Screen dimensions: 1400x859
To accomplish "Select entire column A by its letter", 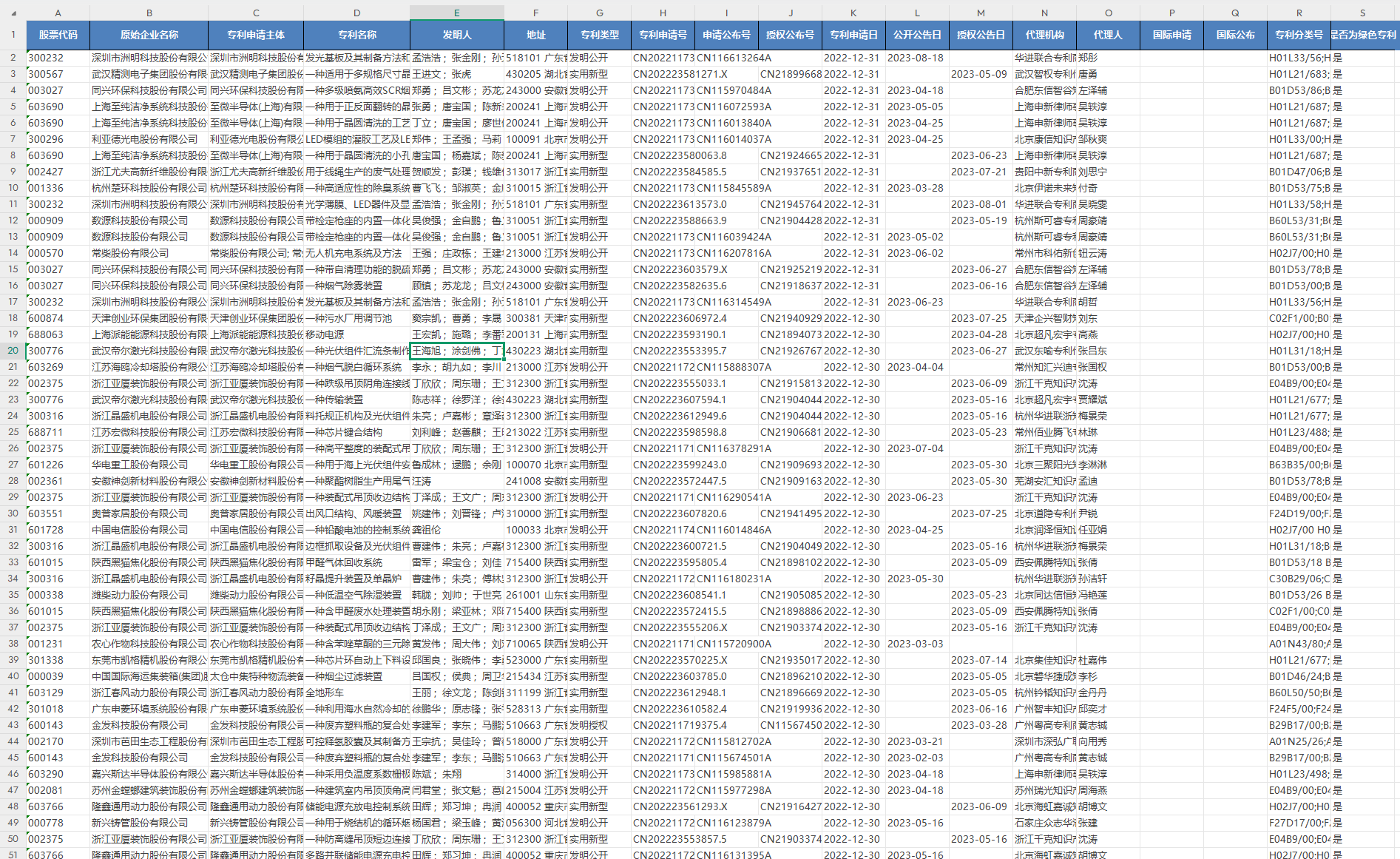I will tap(58, 13).
